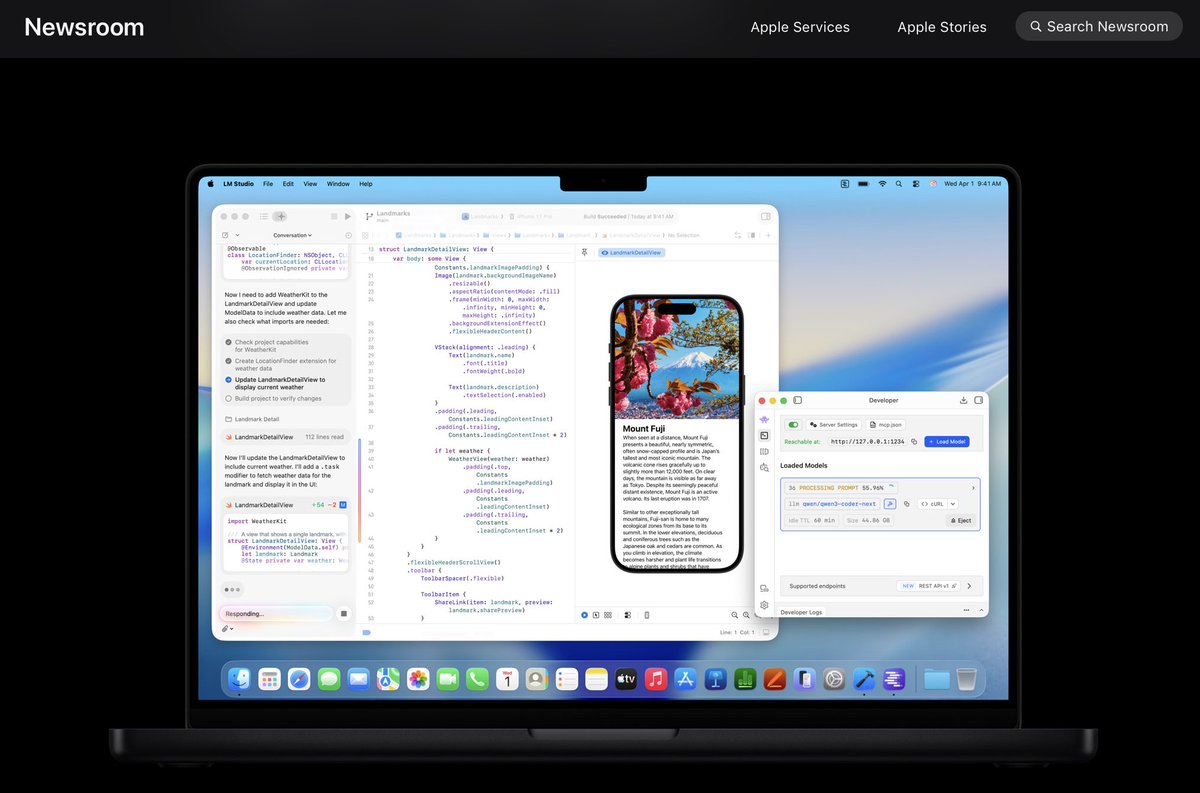Open Server Settings in Developer window
This screenshot has width=1200, height=793.
[834, 425]
